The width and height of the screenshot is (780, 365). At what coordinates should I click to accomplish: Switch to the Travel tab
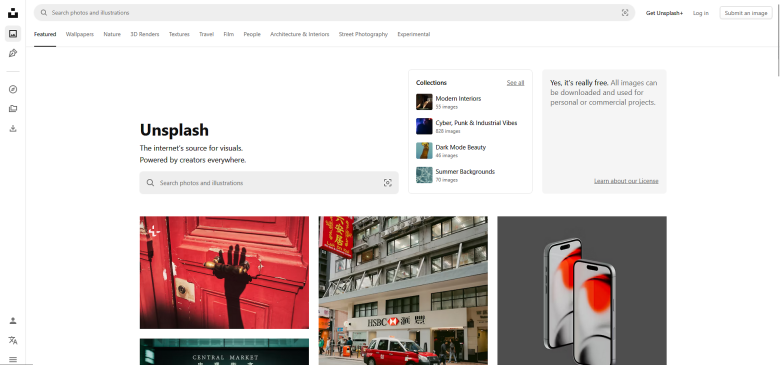(206, 34)
